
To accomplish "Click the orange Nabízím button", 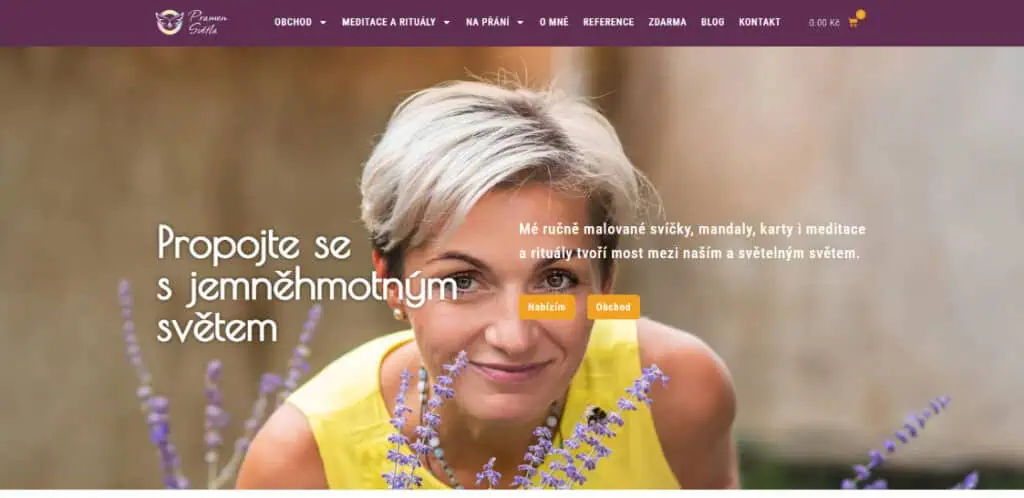I will pos(547,307).
